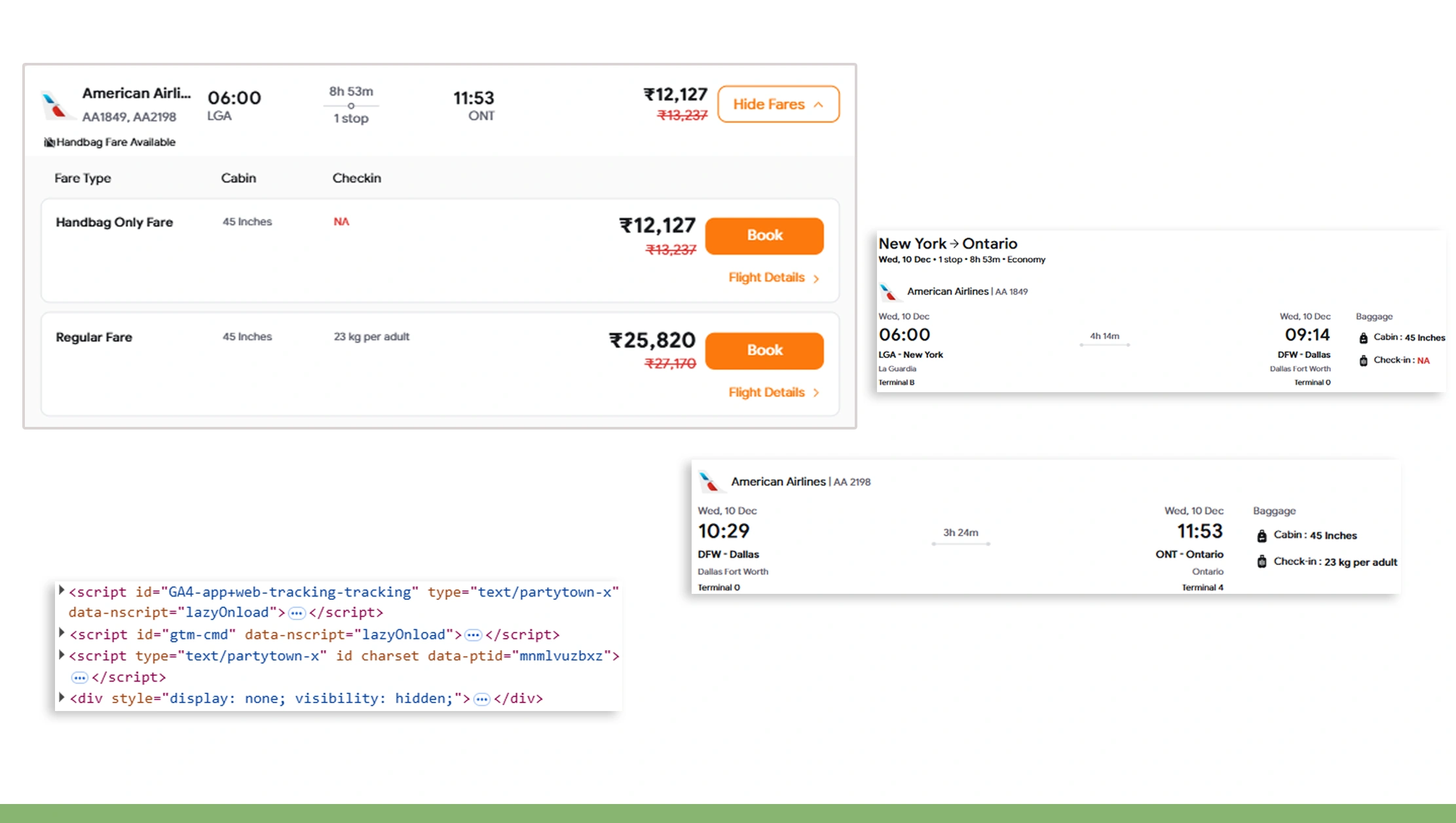The height and width of the screenshot is (823, 1456).
Task: Select the check-in icon showing 23 kg per adult
Action: 1261,562
